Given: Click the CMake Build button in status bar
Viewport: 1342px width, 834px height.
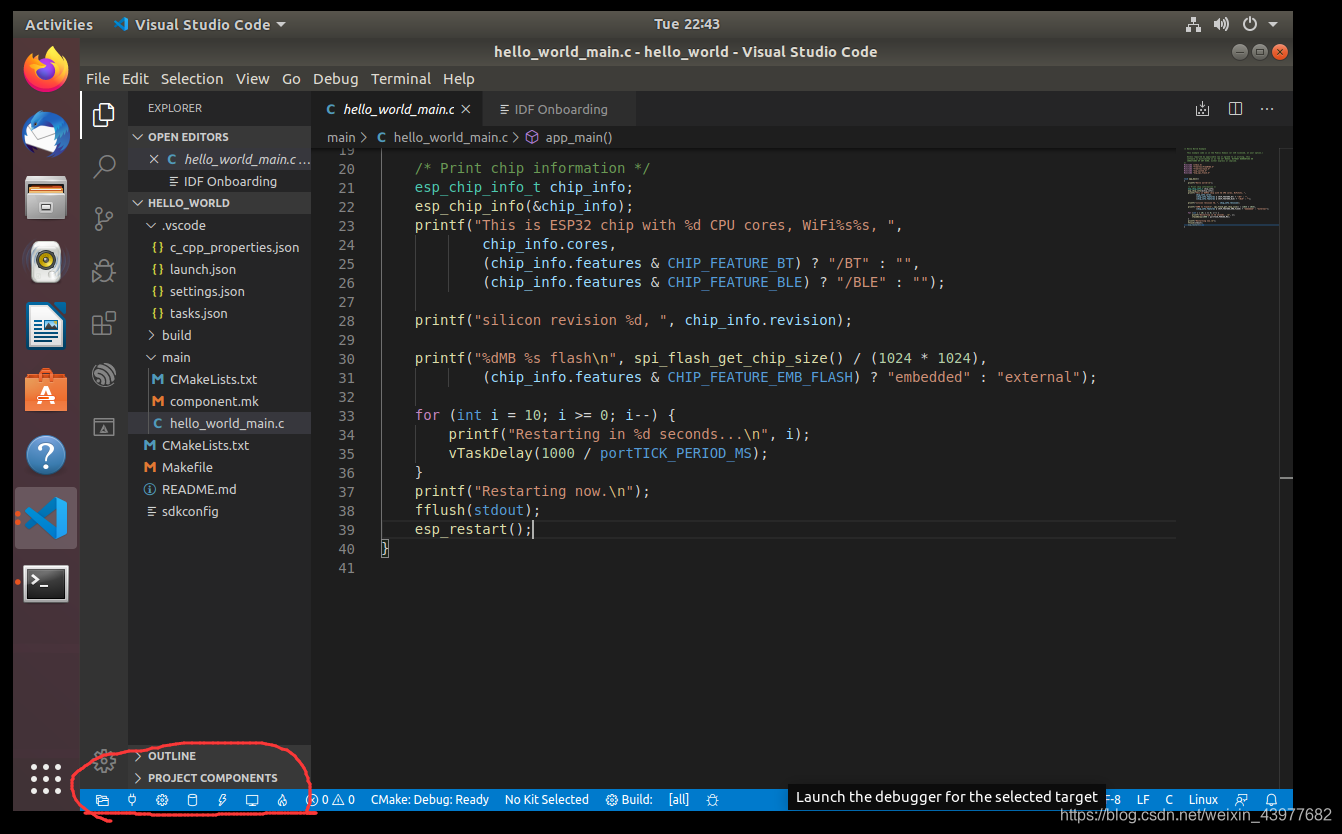Looking at the screenshot, I should (629, 800).
